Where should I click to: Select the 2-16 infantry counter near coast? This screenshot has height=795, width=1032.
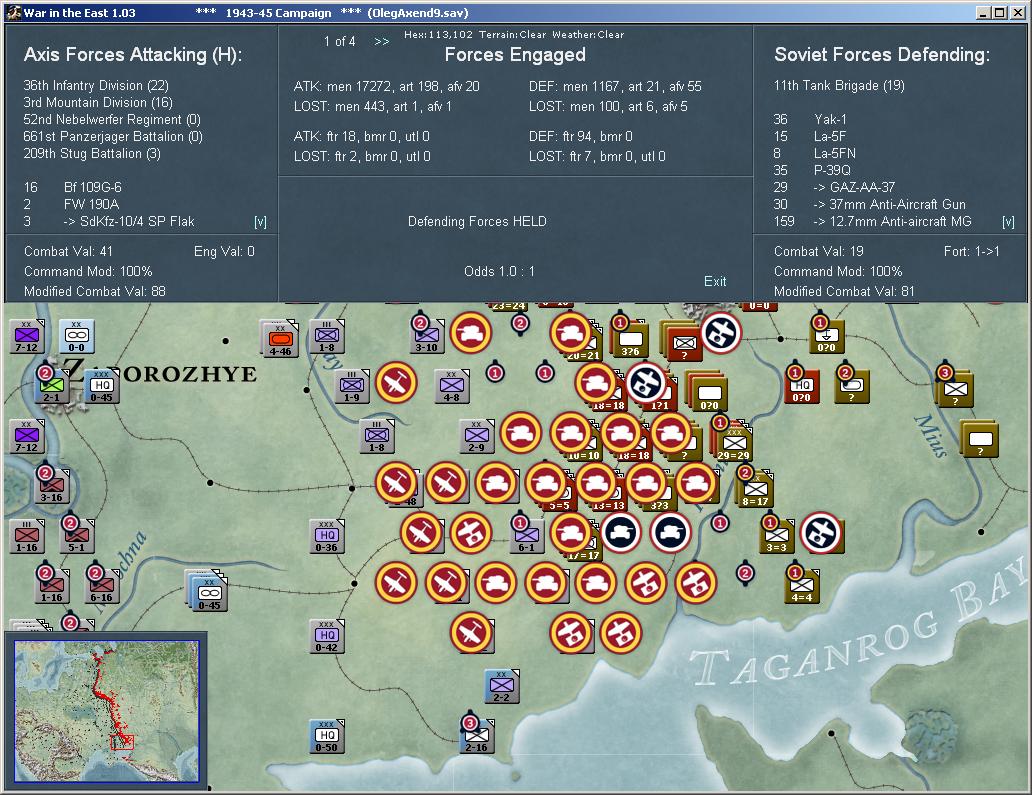coord(477,736)
